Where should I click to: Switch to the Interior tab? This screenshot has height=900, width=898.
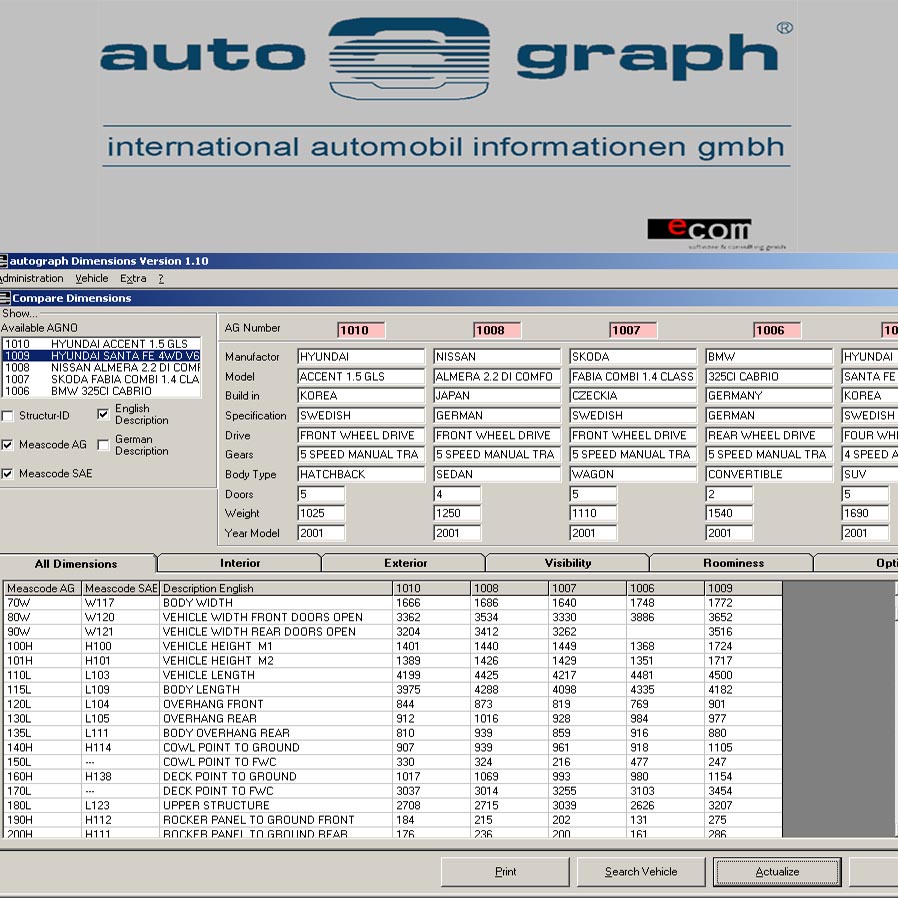click(240, 563)
